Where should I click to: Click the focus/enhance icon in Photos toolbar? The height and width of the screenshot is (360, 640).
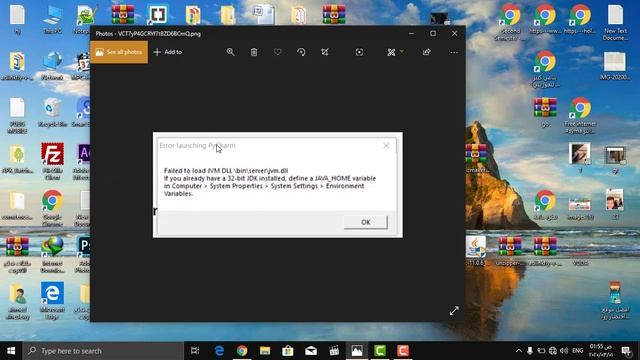pos(359,52)
